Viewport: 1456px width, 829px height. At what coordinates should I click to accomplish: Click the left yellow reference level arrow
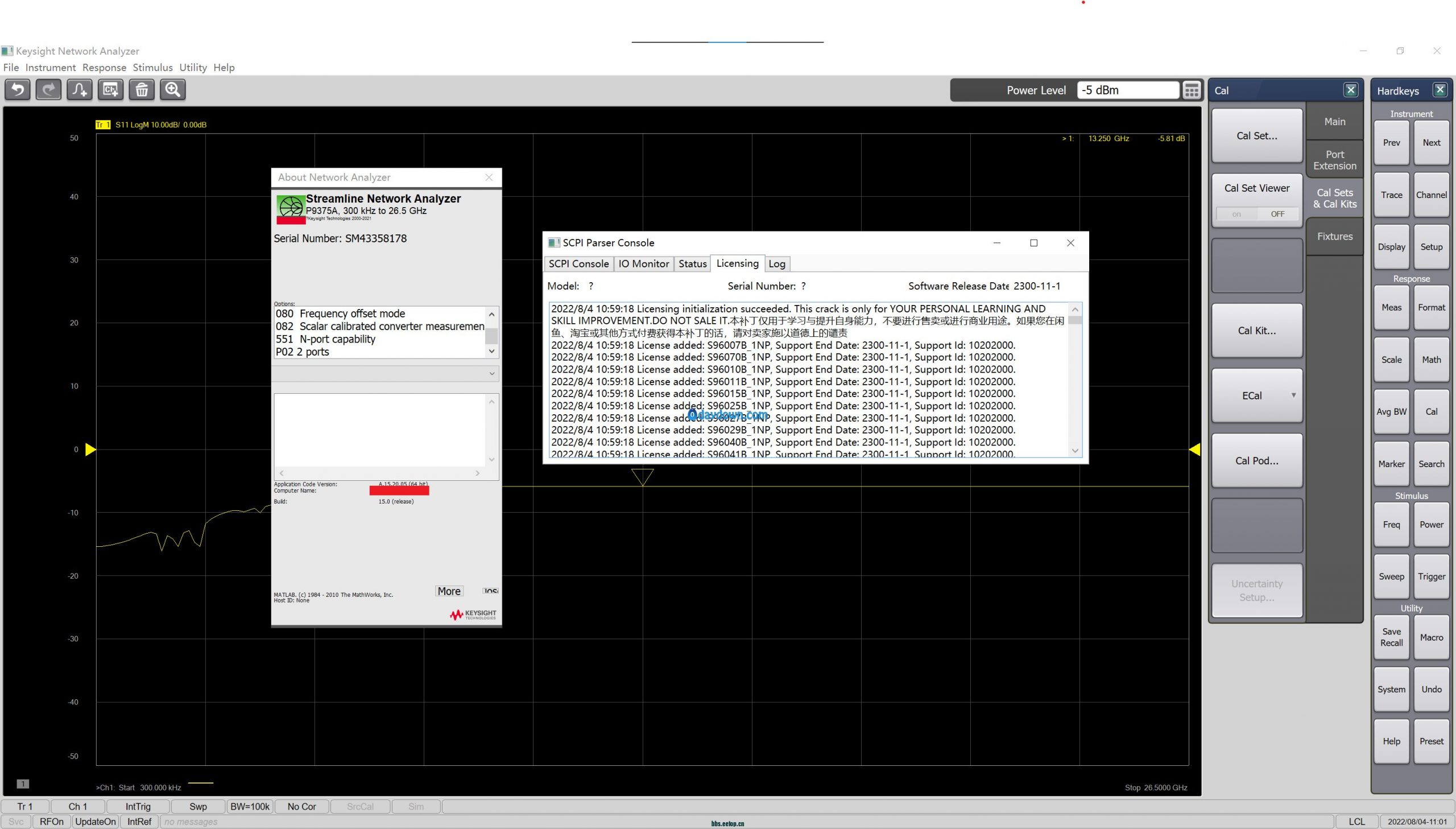(x=90, y=449)
